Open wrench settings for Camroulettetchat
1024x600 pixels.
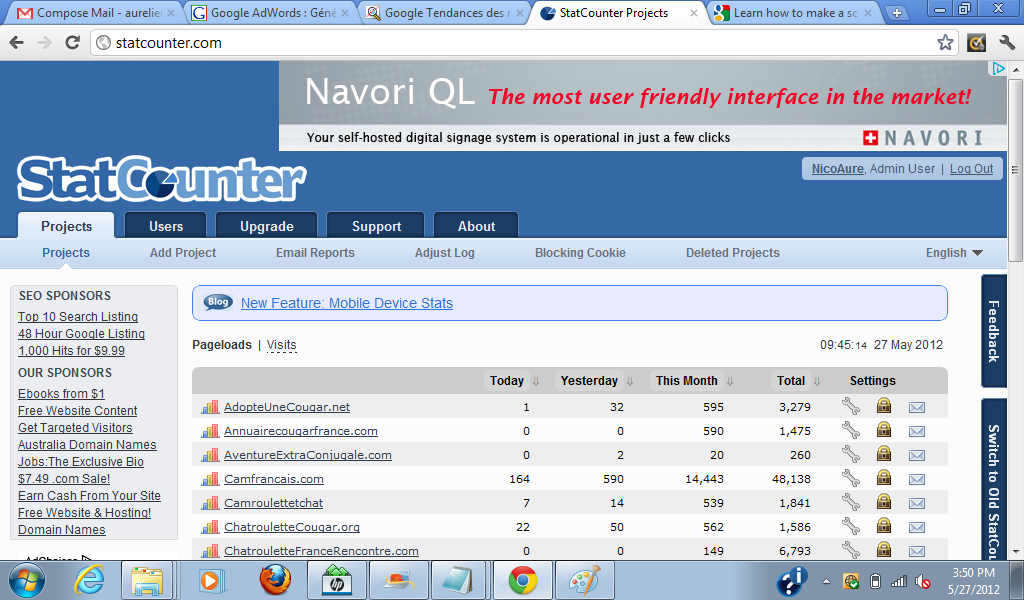click(850, 503)
